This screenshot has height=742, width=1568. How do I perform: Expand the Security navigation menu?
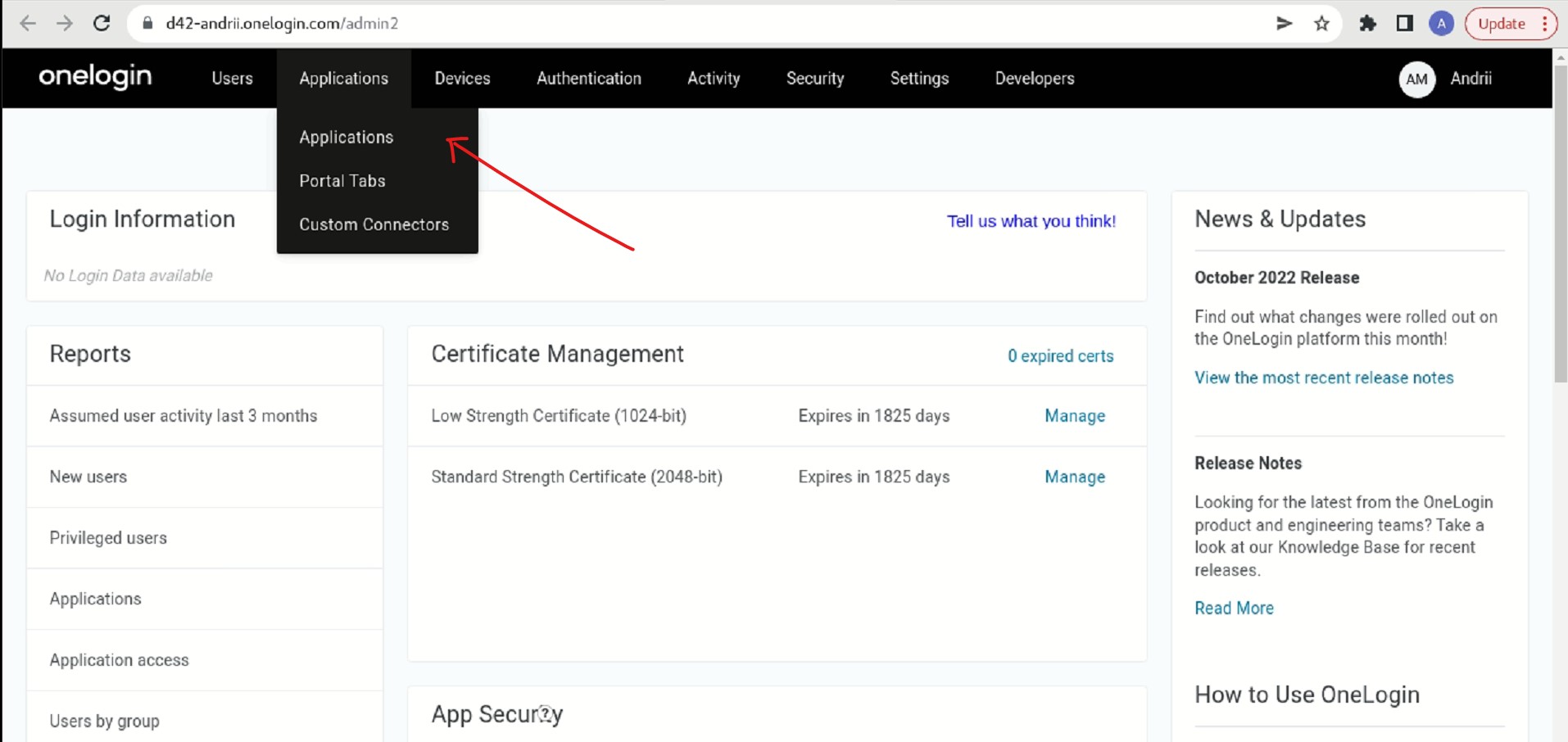(x=814, y=79)
